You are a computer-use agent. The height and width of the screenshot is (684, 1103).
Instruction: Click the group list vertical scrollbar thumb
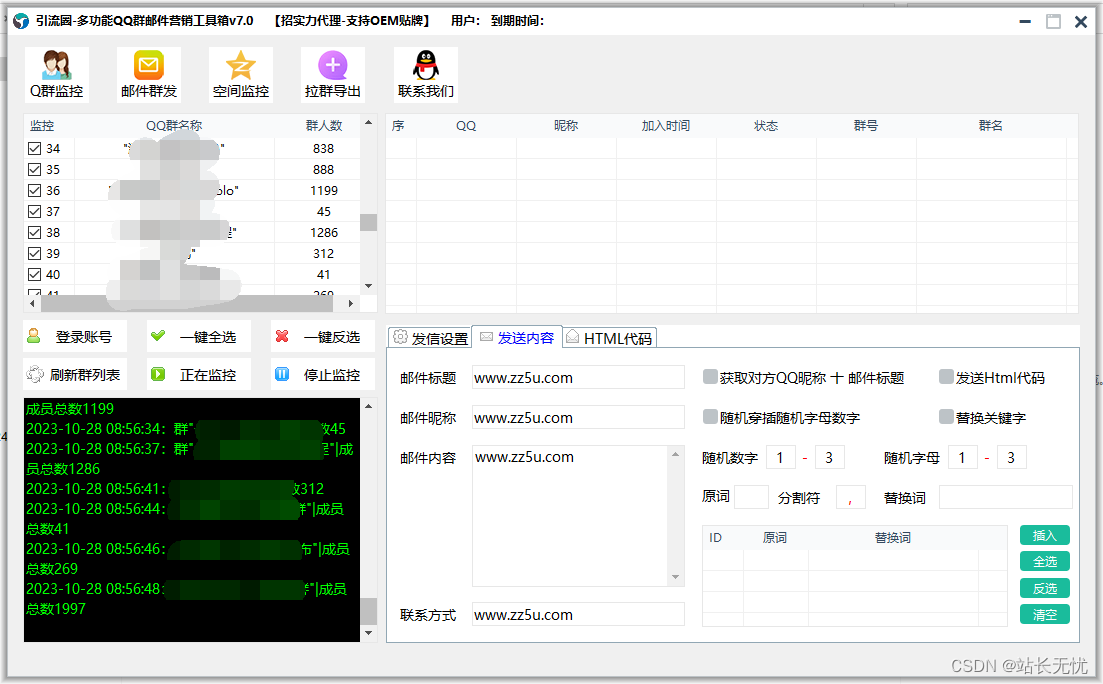point(369,222)
